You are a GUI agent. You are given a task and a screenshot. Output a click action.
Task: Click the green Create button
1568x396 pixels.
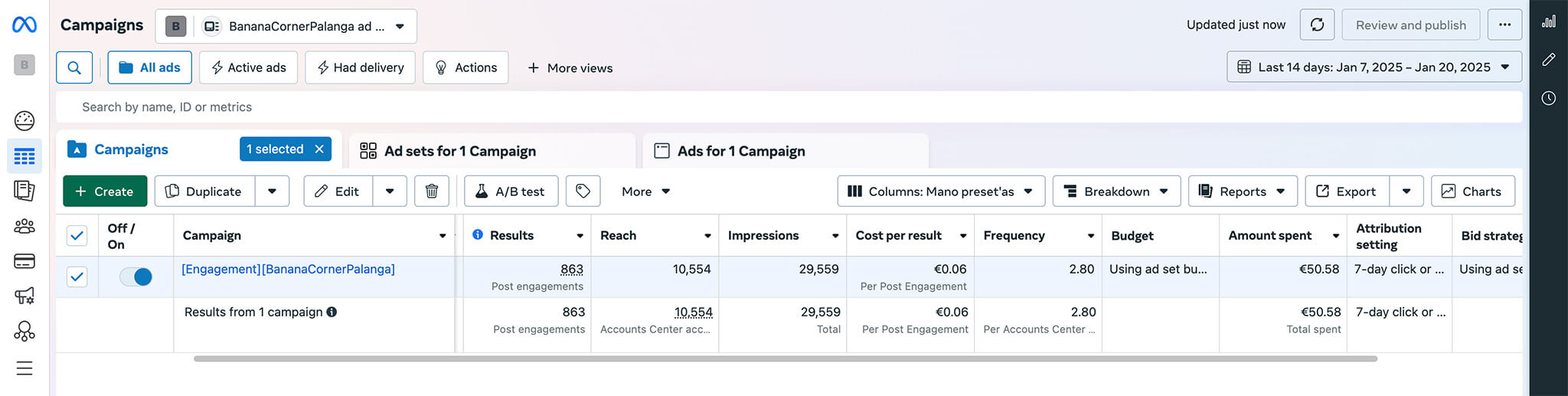tap(104, 191)
